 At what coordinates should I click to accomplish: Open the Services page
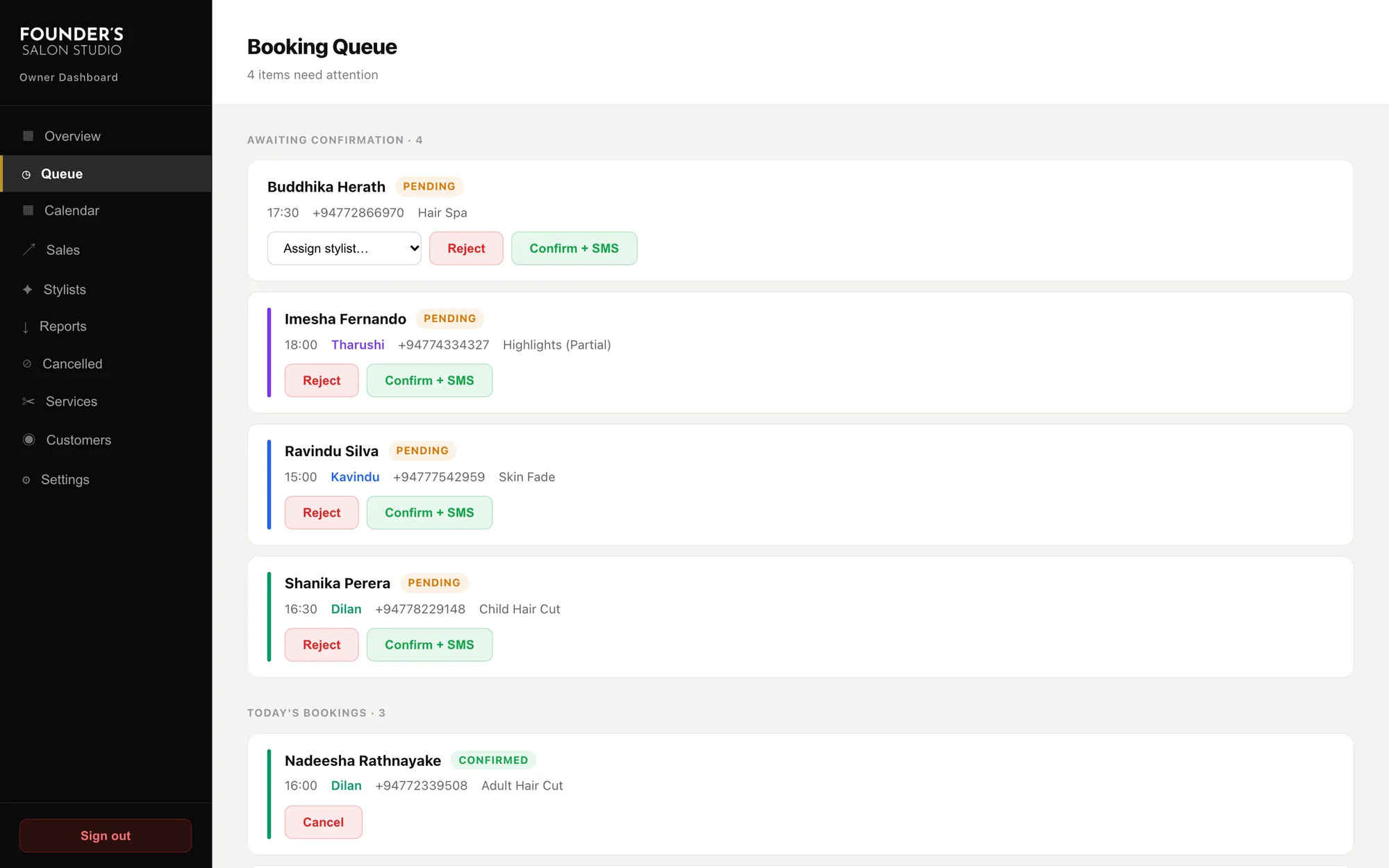coord(106,401)
